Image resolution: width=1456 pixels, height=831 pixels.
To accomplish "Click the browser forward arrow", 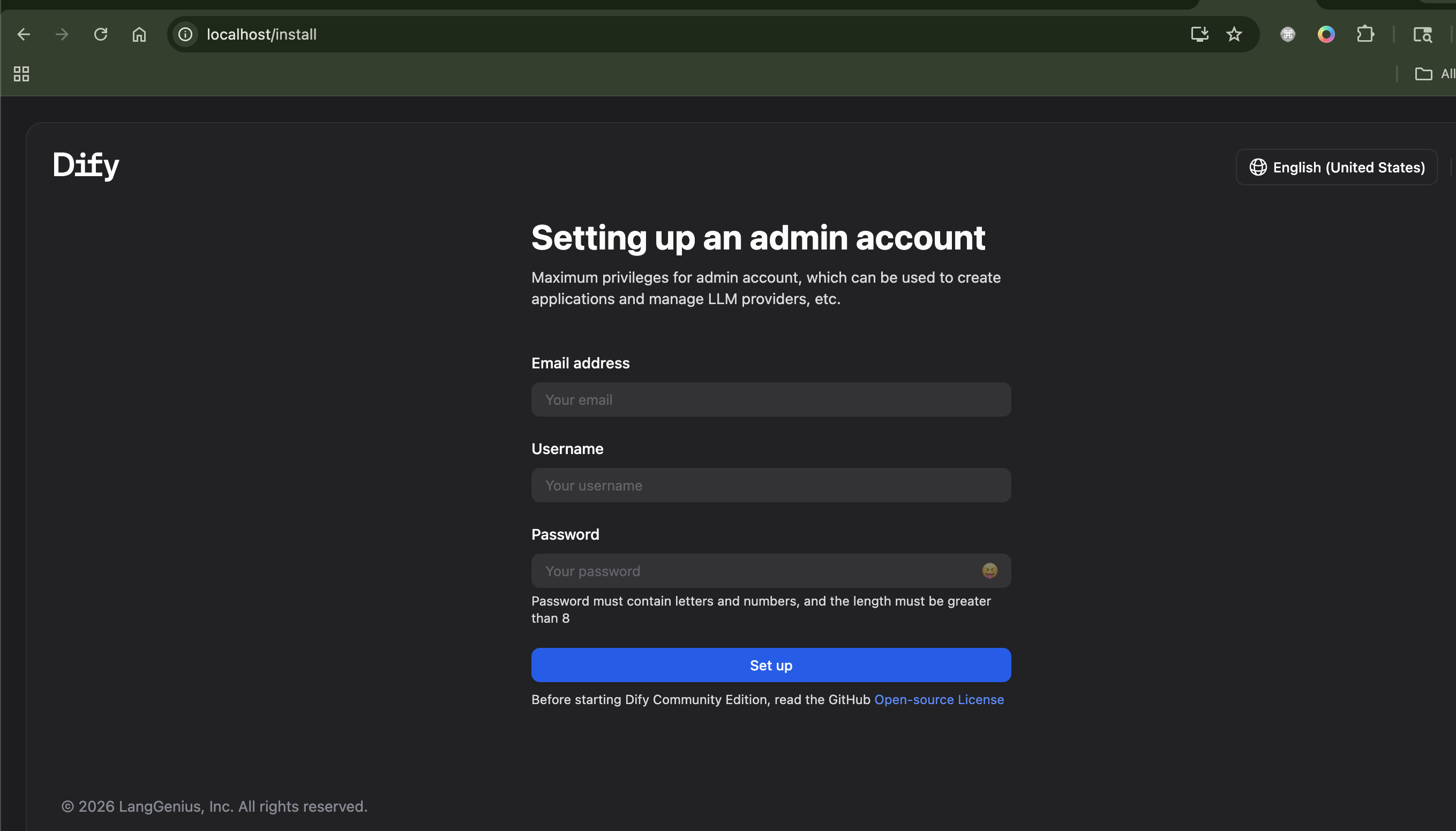I will coord(62,34).
